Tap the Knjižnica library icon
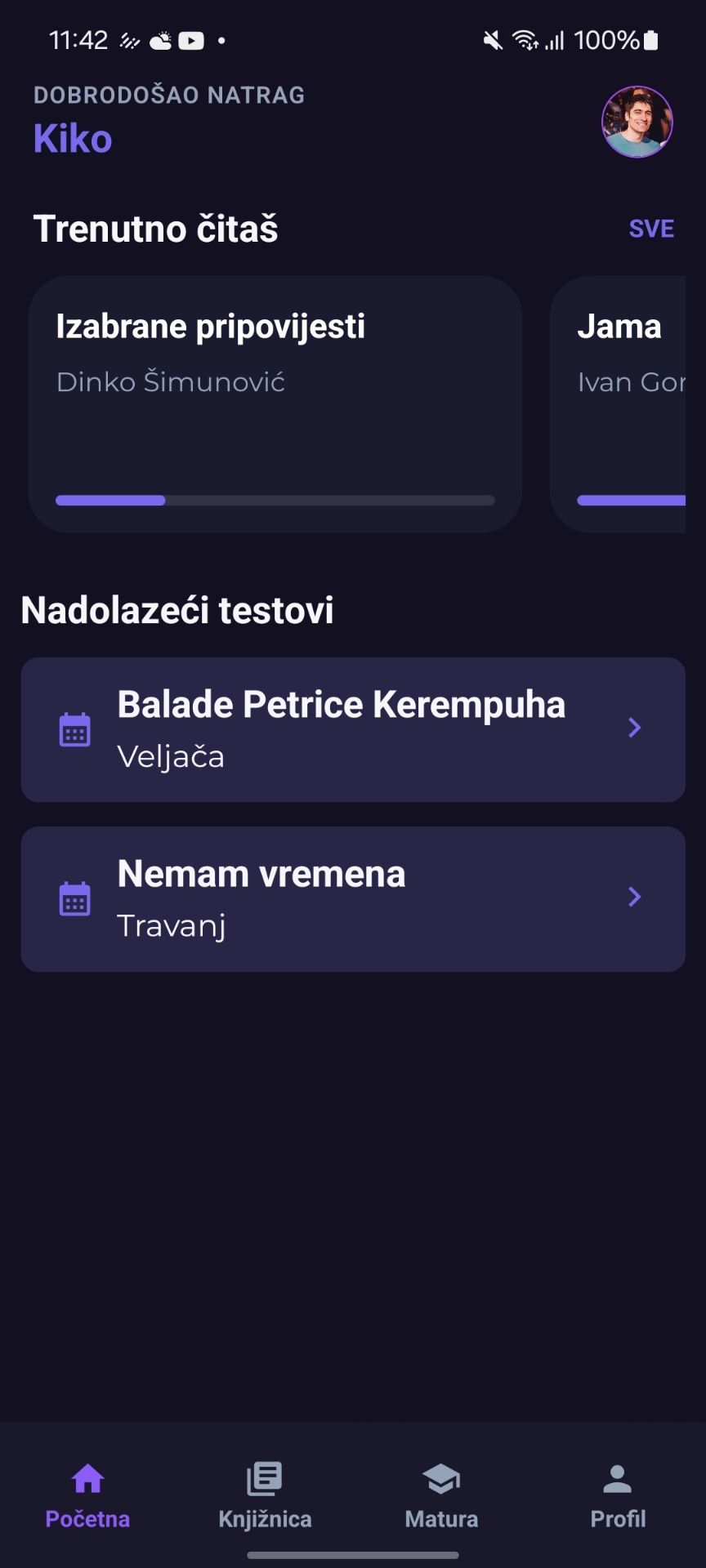This screenshot has height=1568, width=706. point(265,1478)
